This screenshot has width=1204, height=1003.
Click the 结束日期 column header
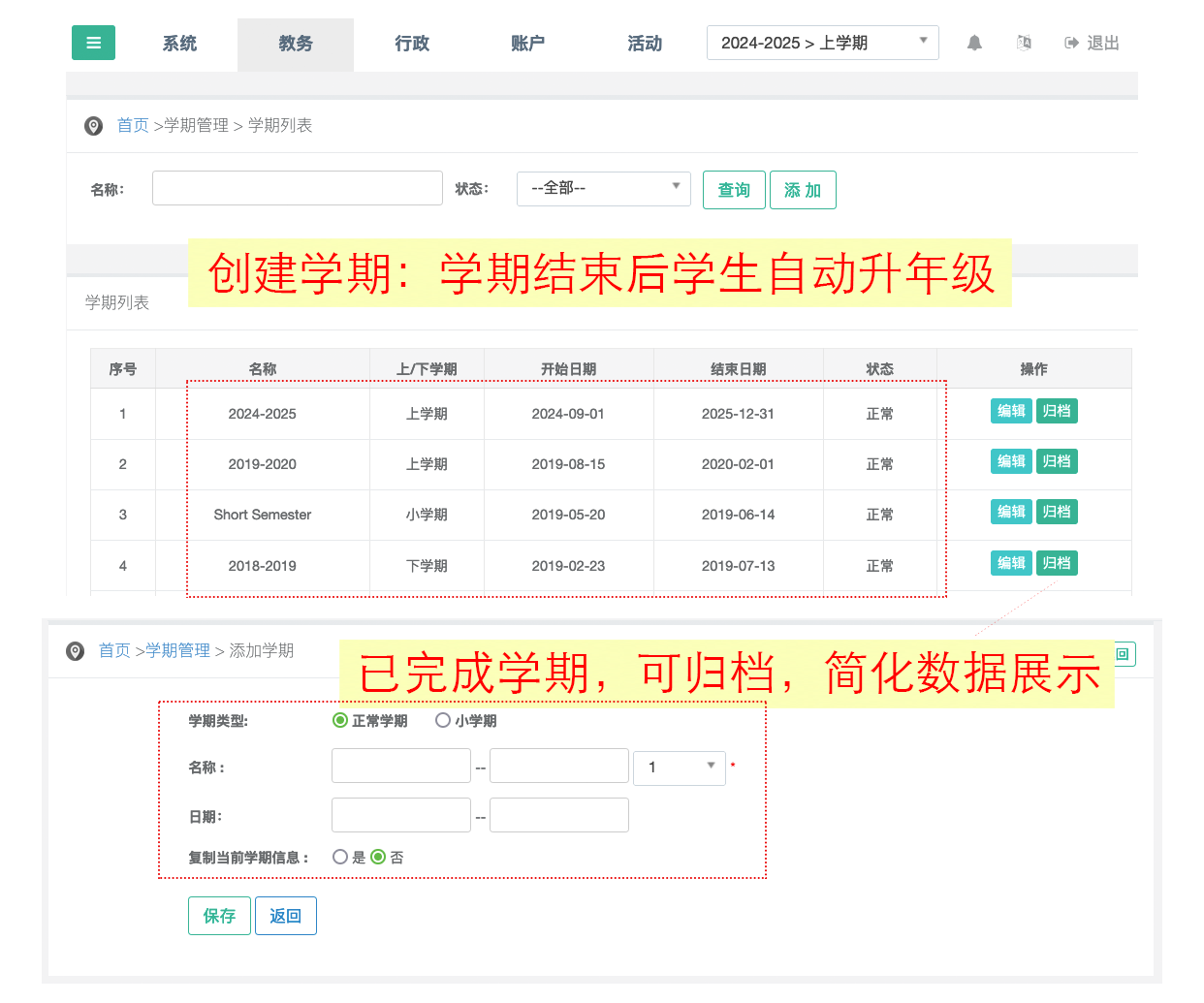tap(739, 369)
